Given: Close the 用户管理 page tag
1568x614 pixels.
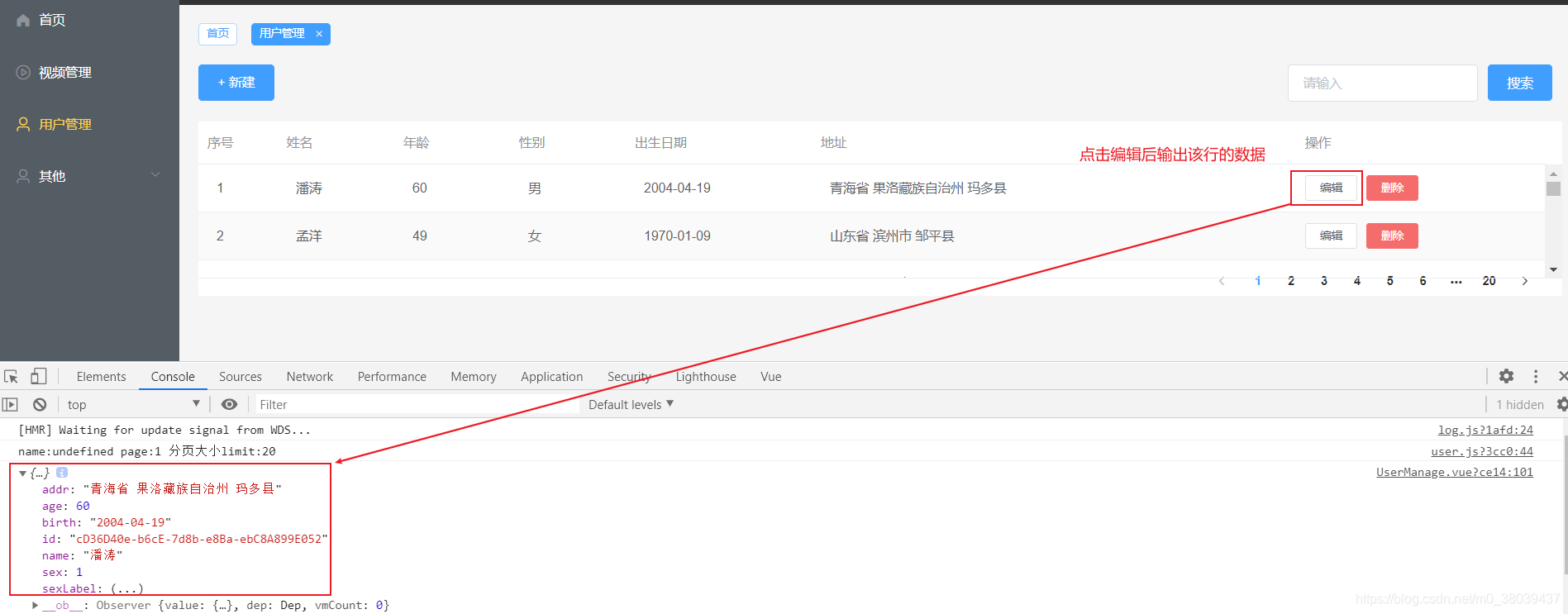Looking at the screenshot, I should click(319, 34).
